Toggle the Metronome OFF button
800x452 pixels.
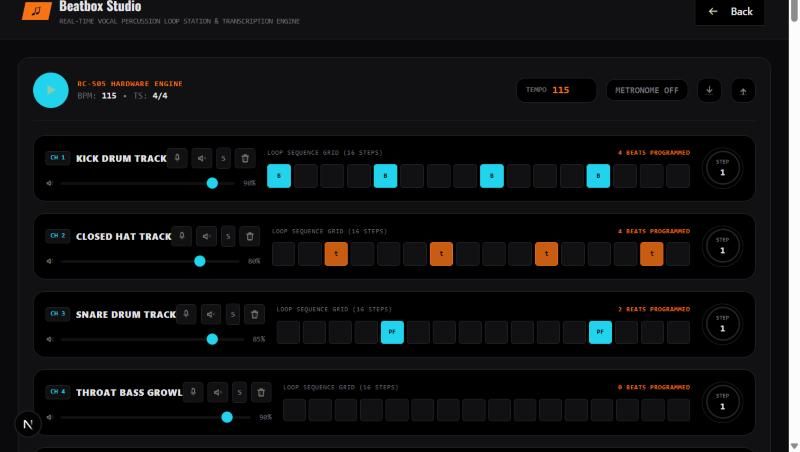pyautogui.click(x=646, y=90)
